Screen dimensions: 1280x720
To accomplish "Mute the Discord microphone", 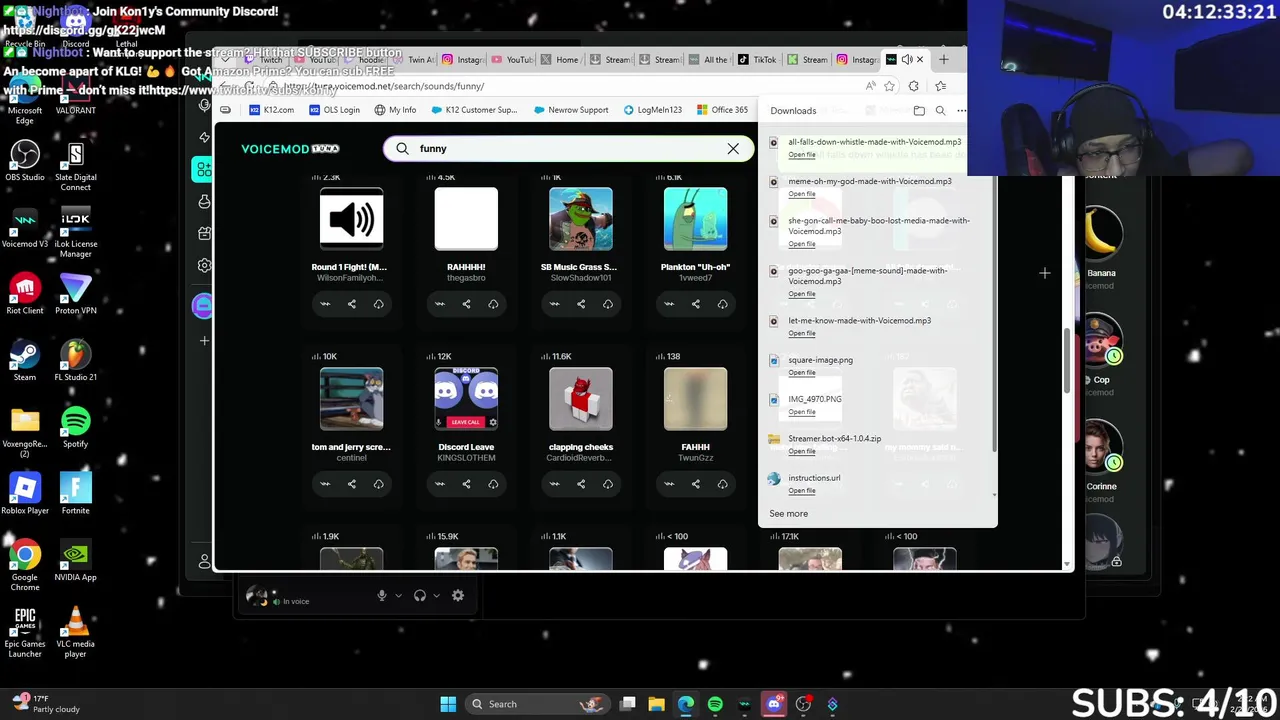I will click(x=381, y=596).
